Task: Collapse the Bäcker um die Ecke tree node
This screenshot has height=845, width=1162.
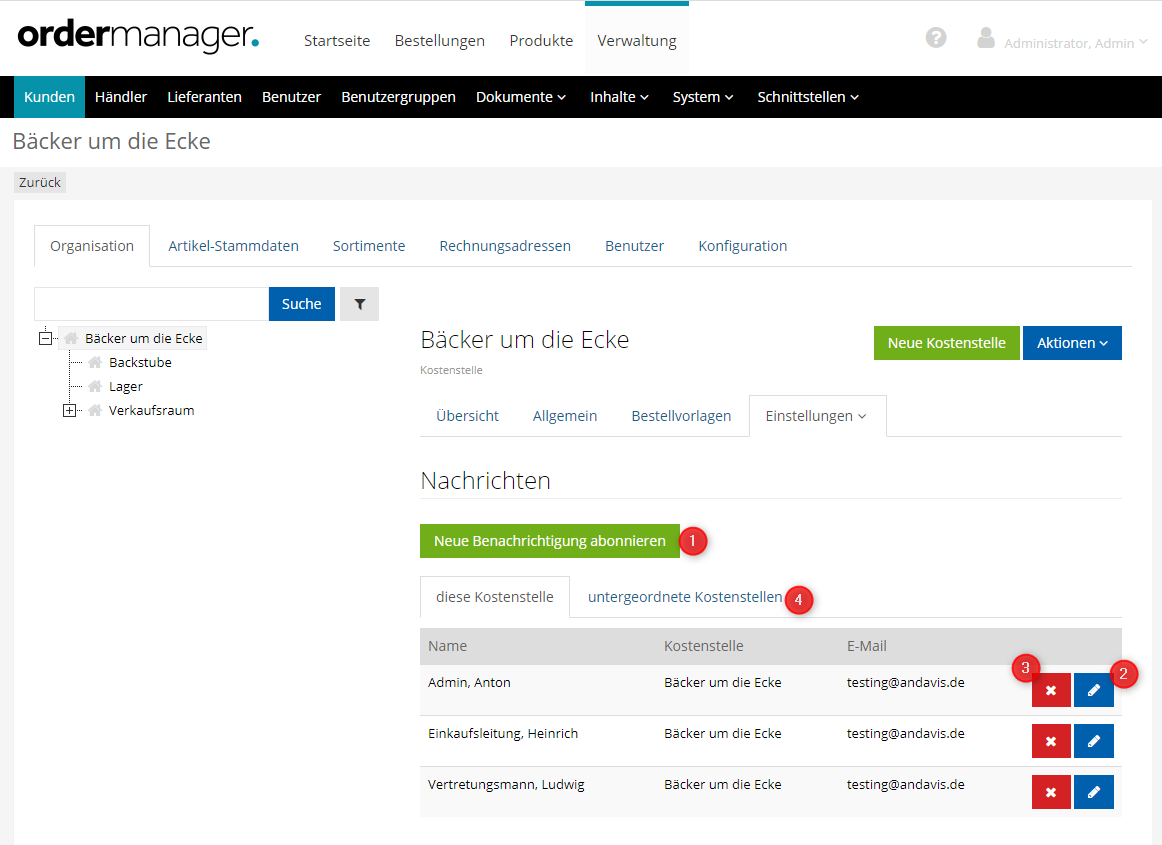Action: (x=45, y=338)
